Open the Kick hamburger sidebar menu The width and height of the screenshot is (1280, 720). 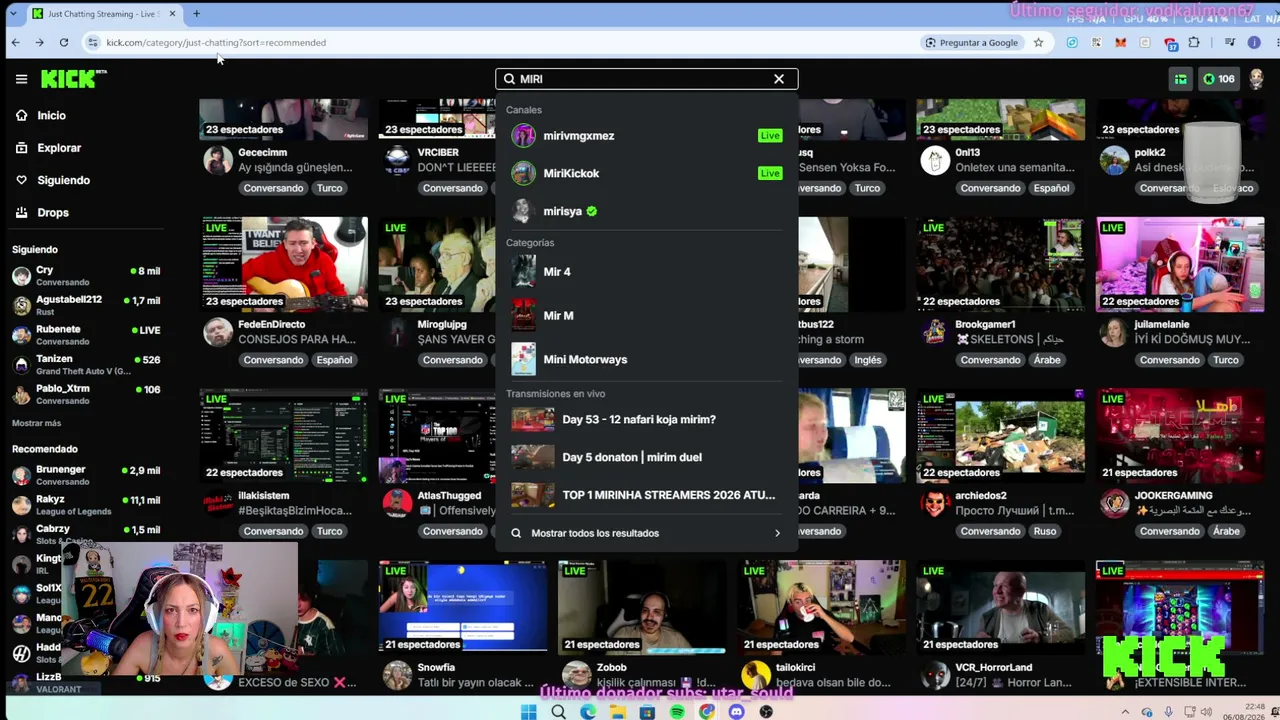pyautogui.click(x=21, y=79)
